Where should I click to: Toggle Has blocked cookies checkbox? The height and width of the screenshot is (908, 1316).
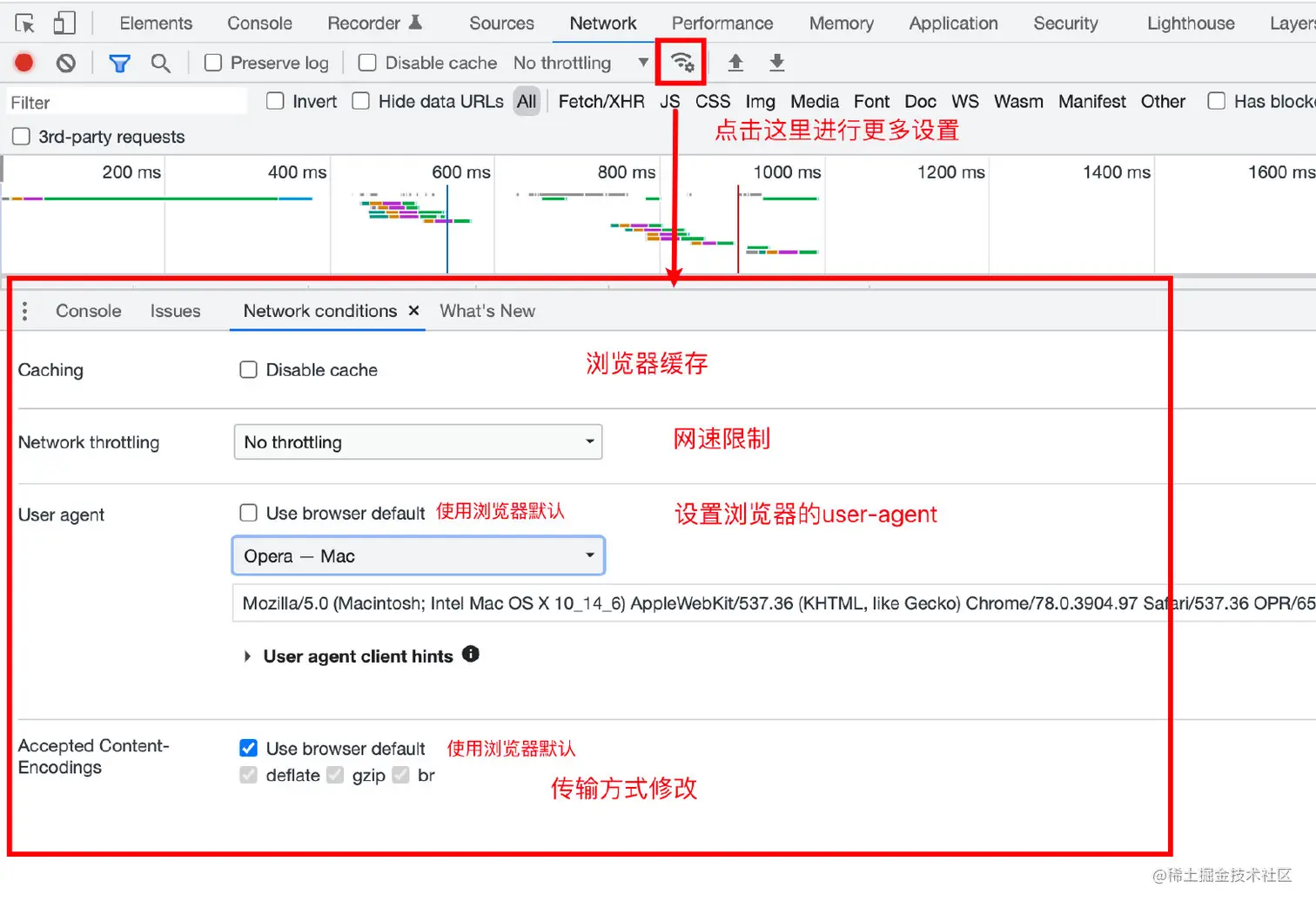point(1217,101)
